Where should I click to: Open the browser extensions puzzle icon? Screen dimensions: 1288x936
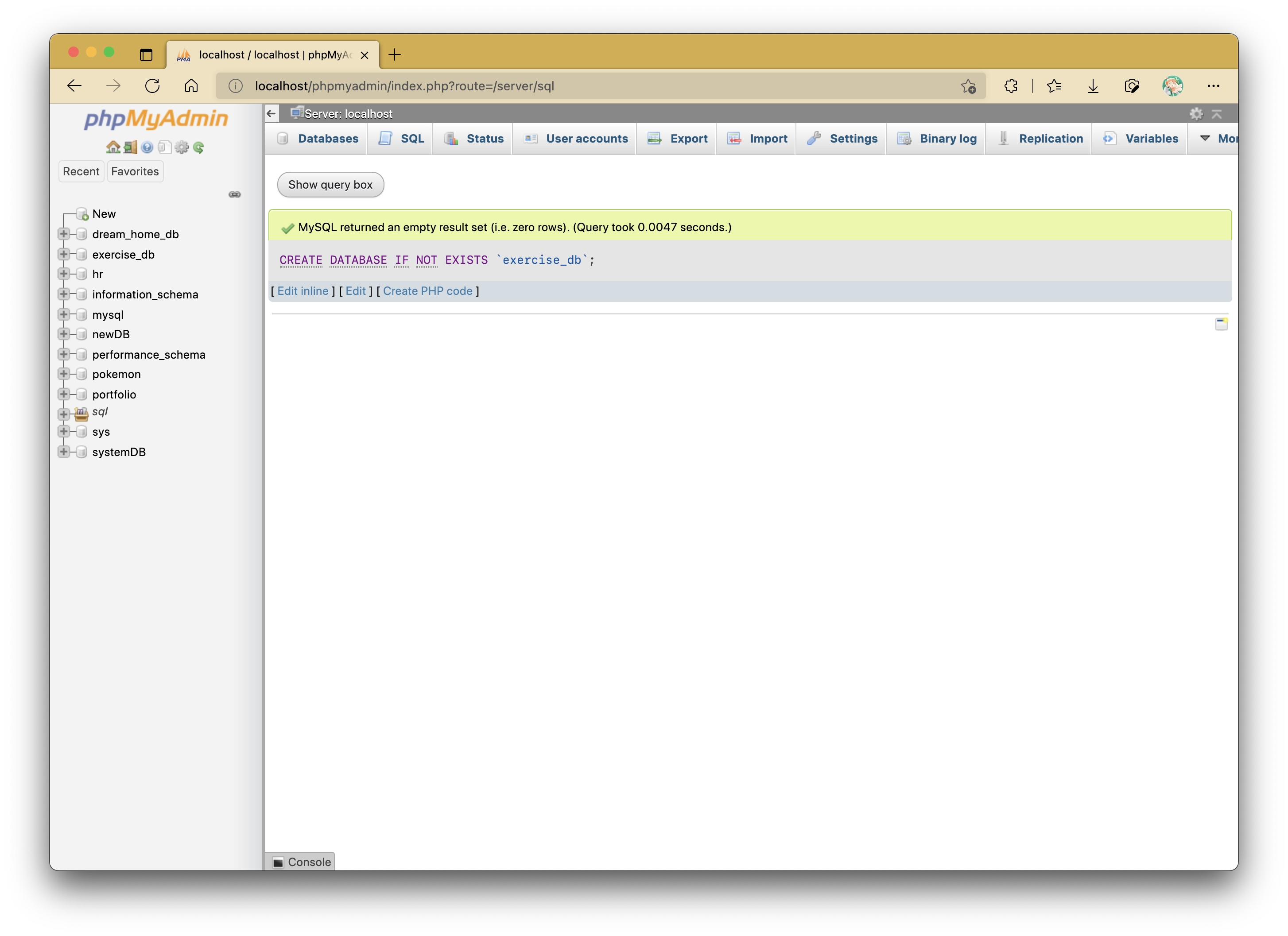[1011, 86]
